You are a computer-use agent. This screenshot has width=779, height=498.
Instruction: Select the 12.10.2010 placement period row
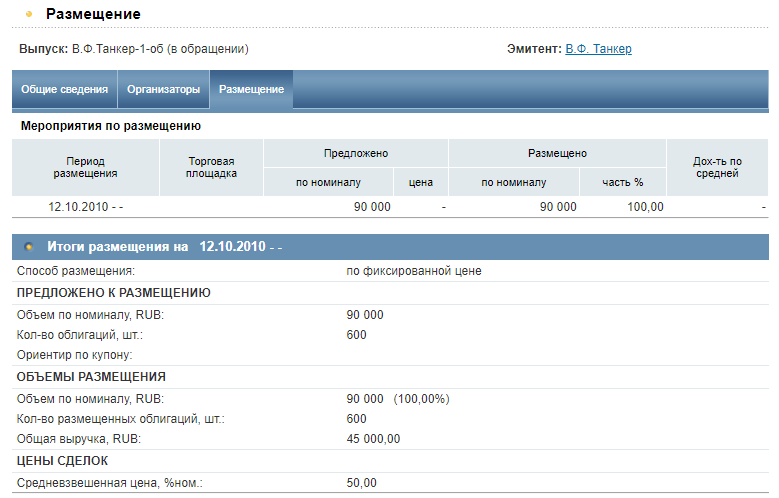point(85,207)
